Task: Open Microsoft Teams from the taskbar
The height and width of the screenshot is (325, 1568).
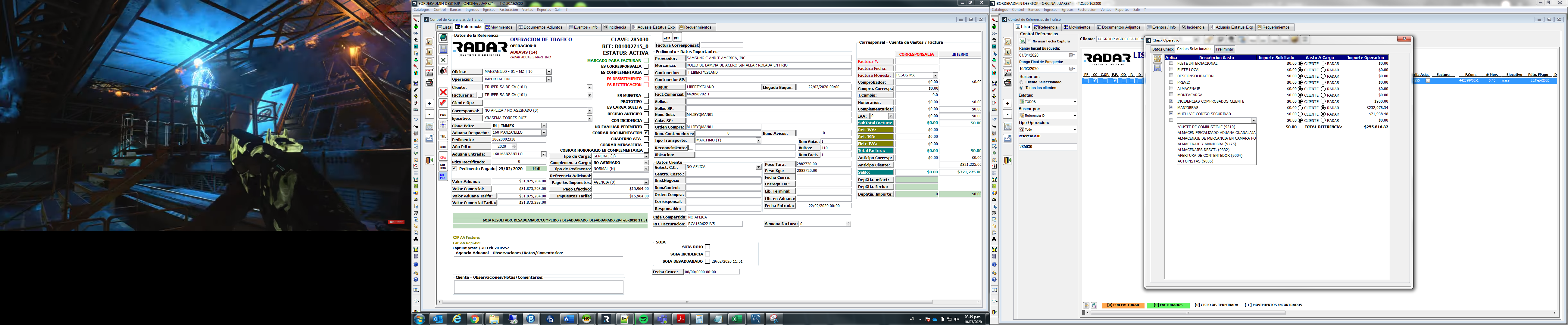Action: click(662, 319)
